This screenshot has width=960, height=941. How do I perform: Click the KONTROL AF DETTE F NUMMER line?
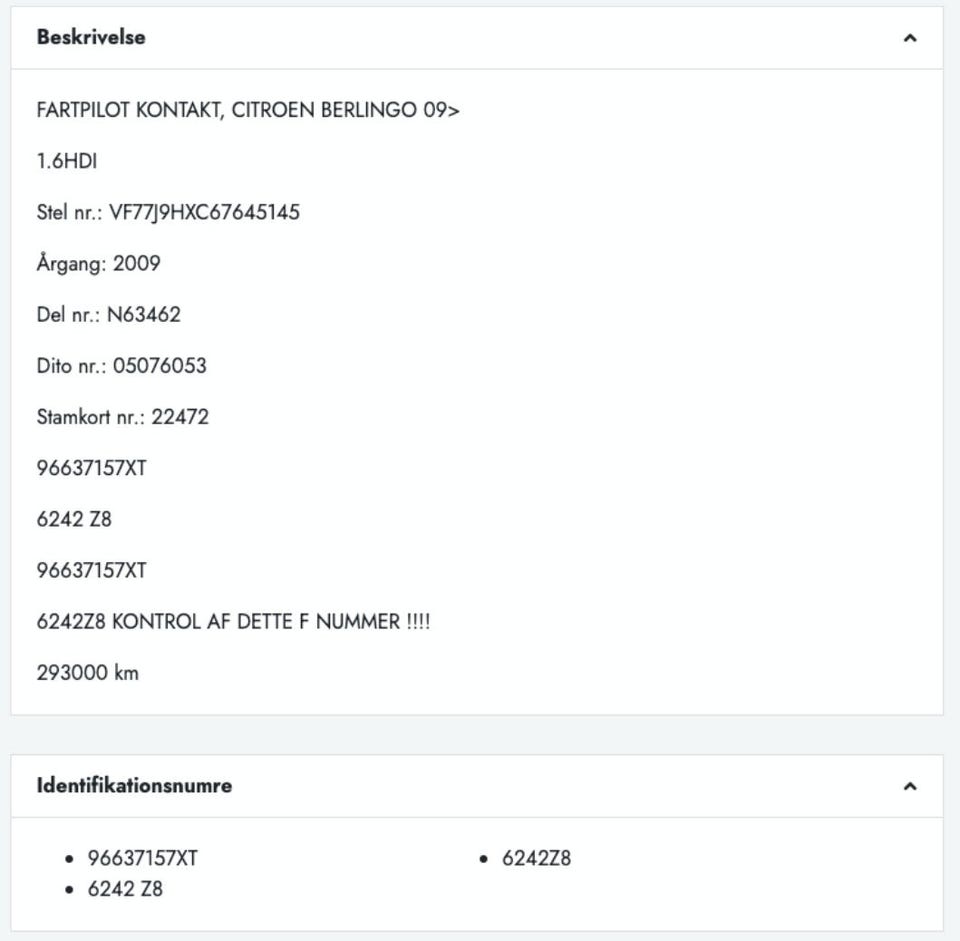[x=233, y=621]
